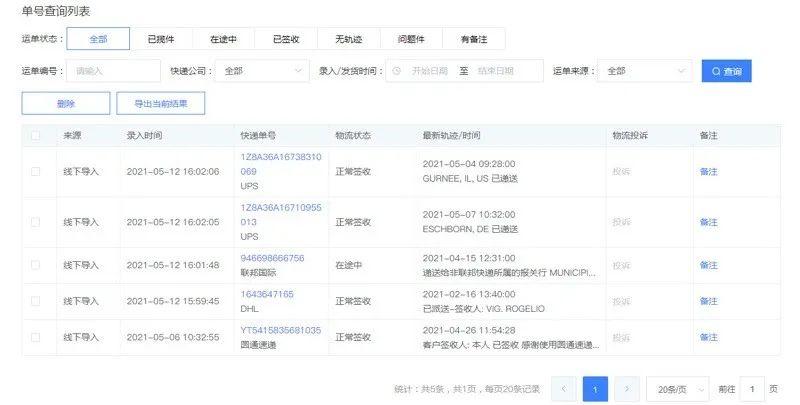This screenshot has height=405, width=800.
Task: Check the row for tracking 1Z8A36A16710955013
Action: 35,222
